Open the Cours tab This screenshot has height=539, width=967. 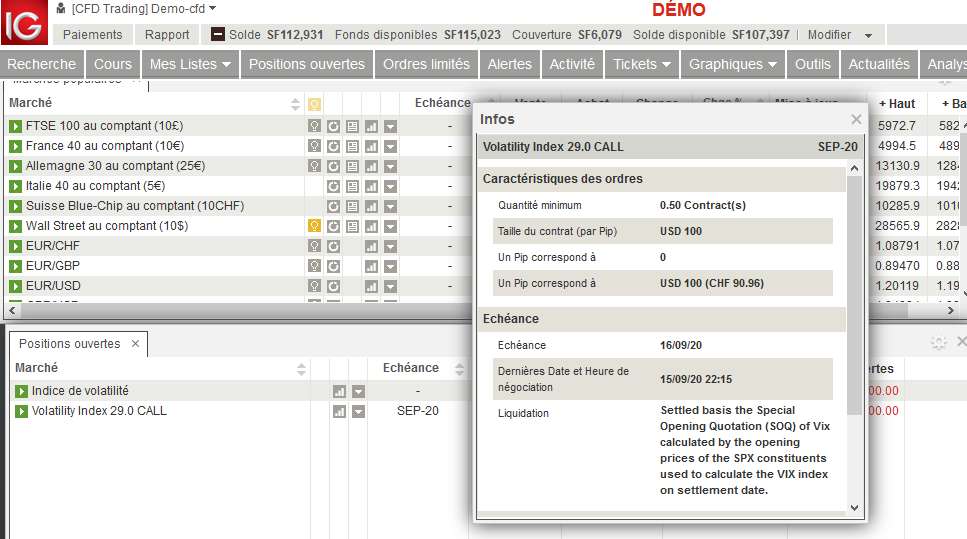coord(113,64)
